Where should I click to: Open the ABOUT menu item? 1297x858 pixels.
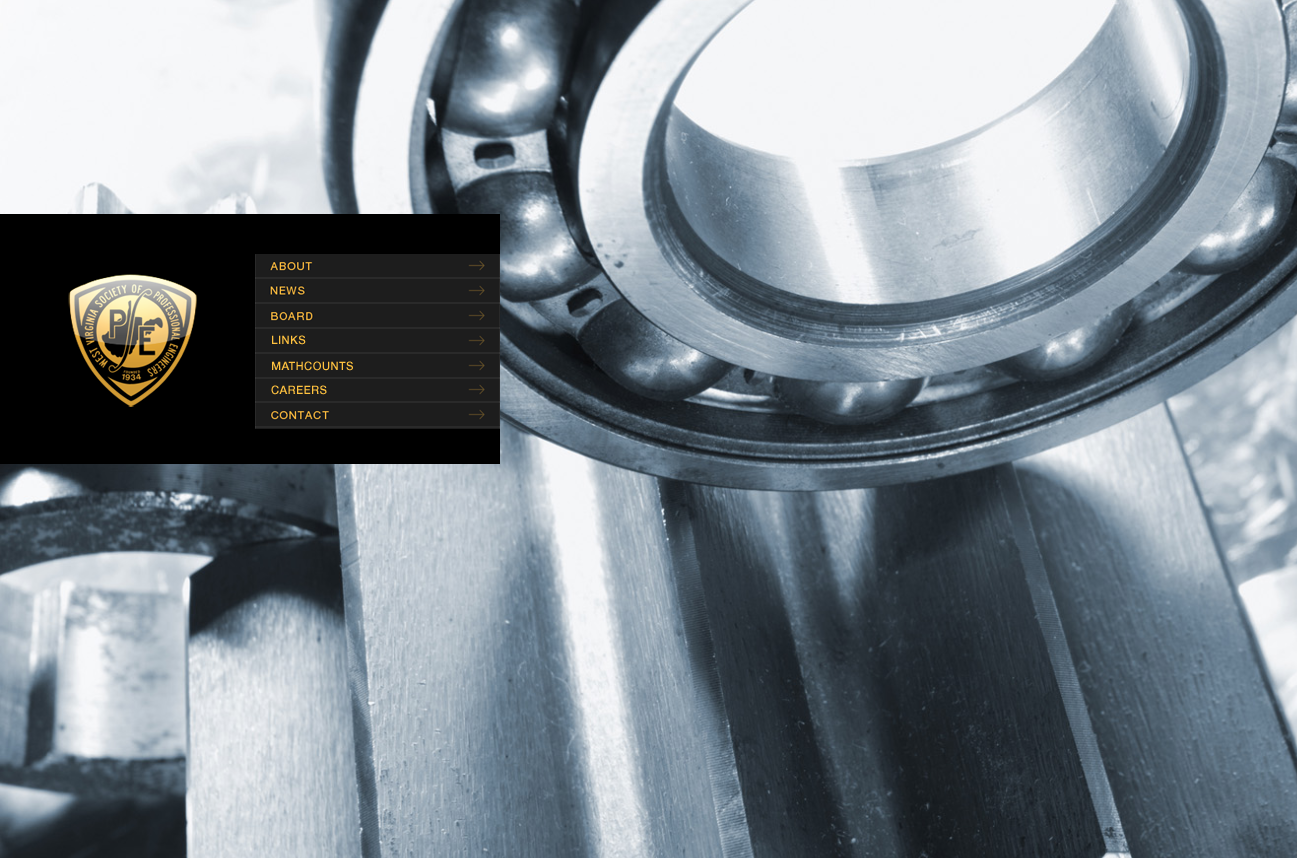(291, 266)
